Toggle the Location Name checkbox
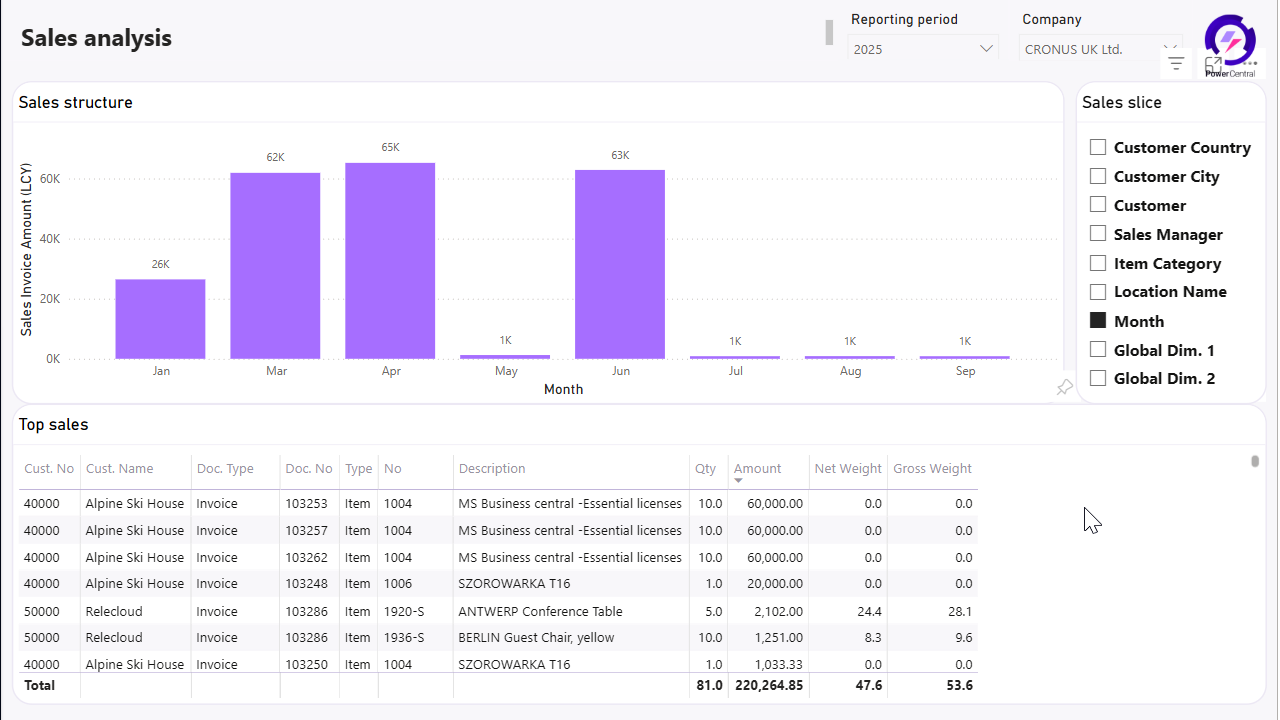 (1098, 292)
